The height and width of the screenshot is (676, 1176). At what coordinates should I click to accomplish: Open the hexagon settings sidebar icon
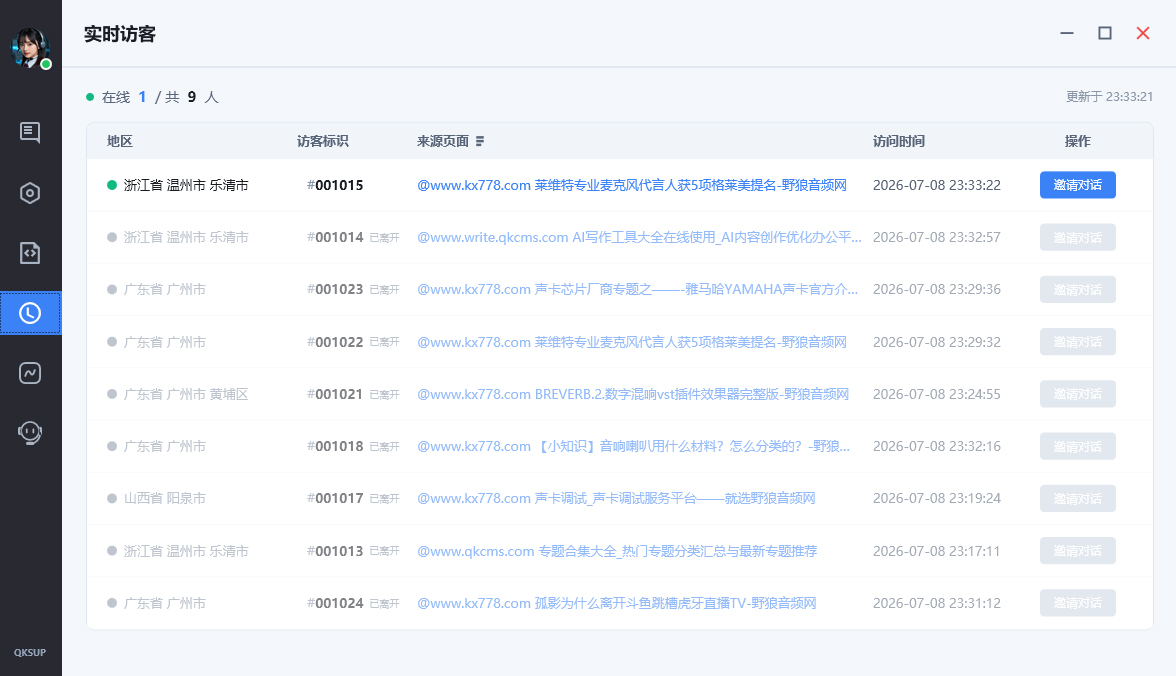(30, 193)
